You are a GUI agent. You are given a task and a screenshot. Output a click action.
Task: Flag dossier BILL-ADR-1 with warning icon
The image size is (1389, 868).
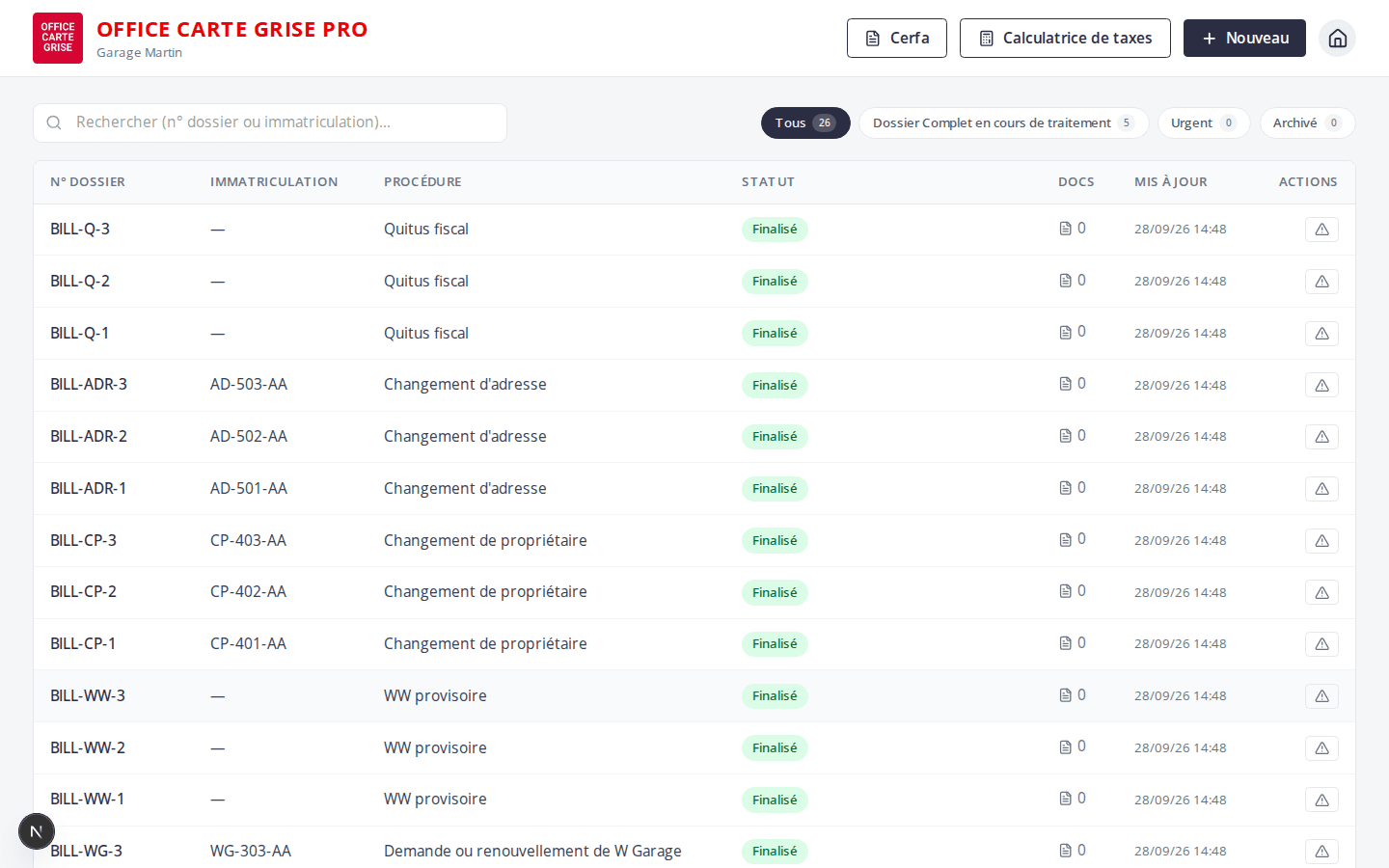point(1321,489)
